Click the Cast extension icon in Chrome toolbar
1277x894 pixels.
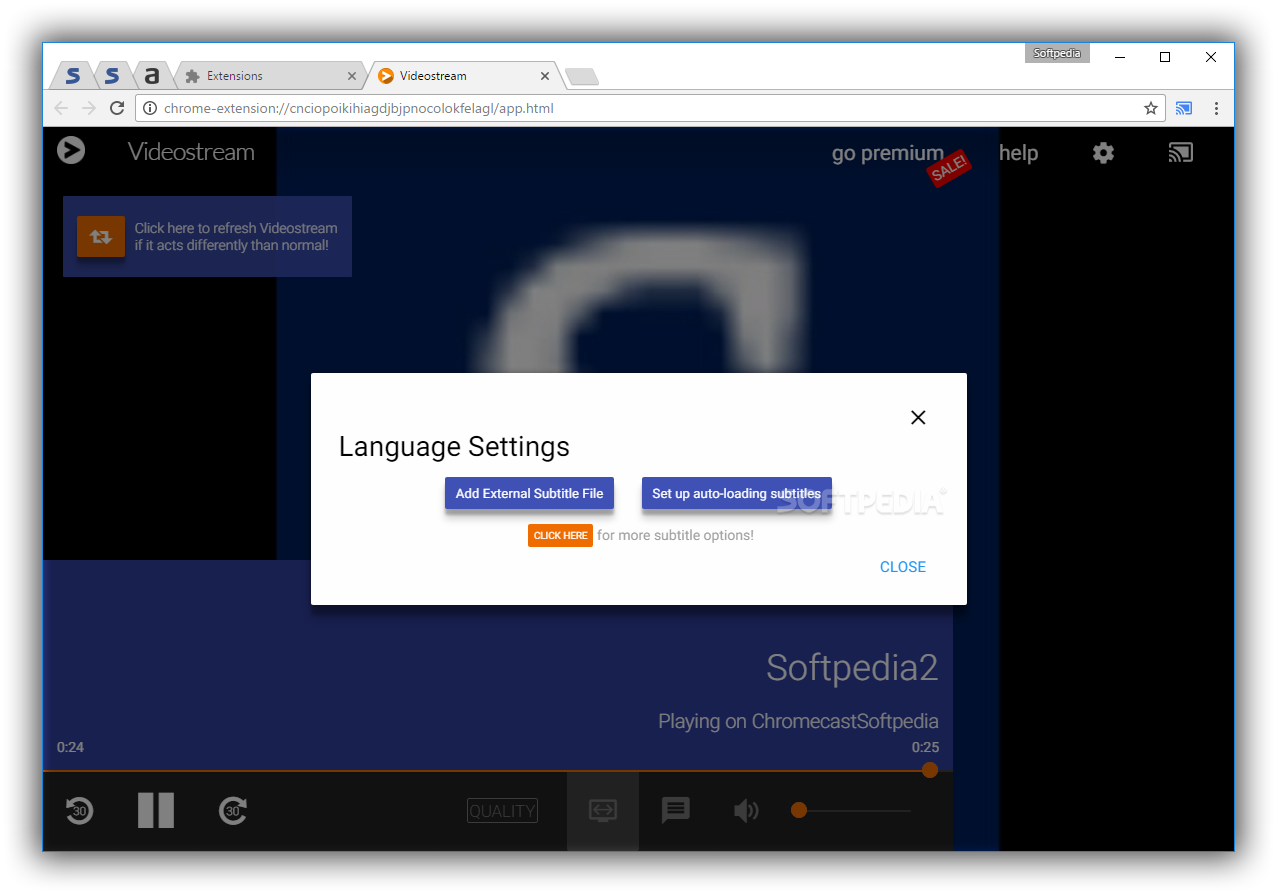point(1185,108)
